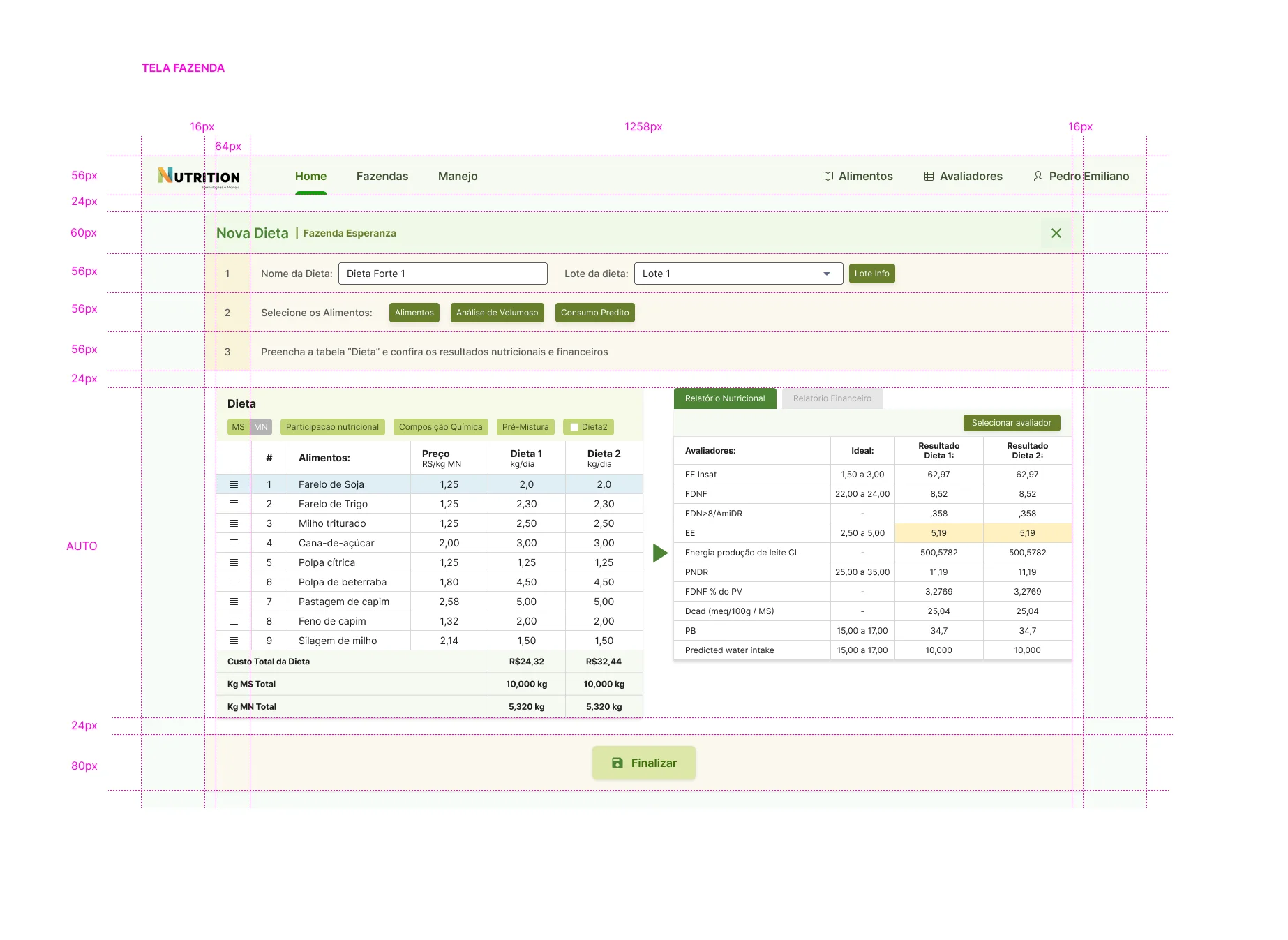Click the Finalizar button

tap(644, 763)
